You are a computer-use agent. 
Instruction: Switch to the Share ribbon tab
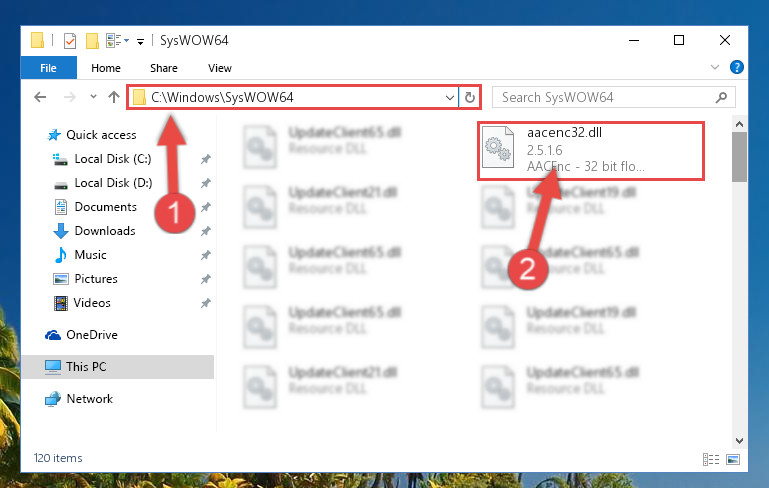[164, 68]
